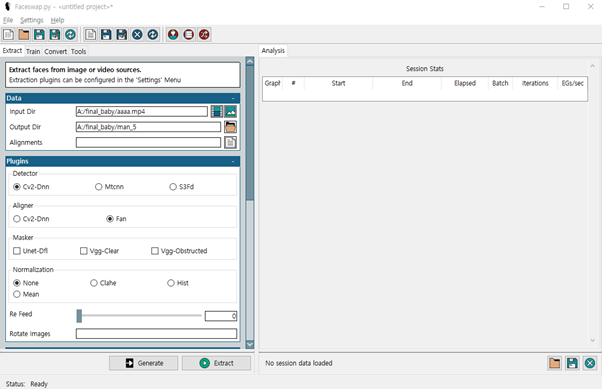Select Cv2-Dnn aligner
Viewport: 602px width, 389px height.
coord(31,219)
